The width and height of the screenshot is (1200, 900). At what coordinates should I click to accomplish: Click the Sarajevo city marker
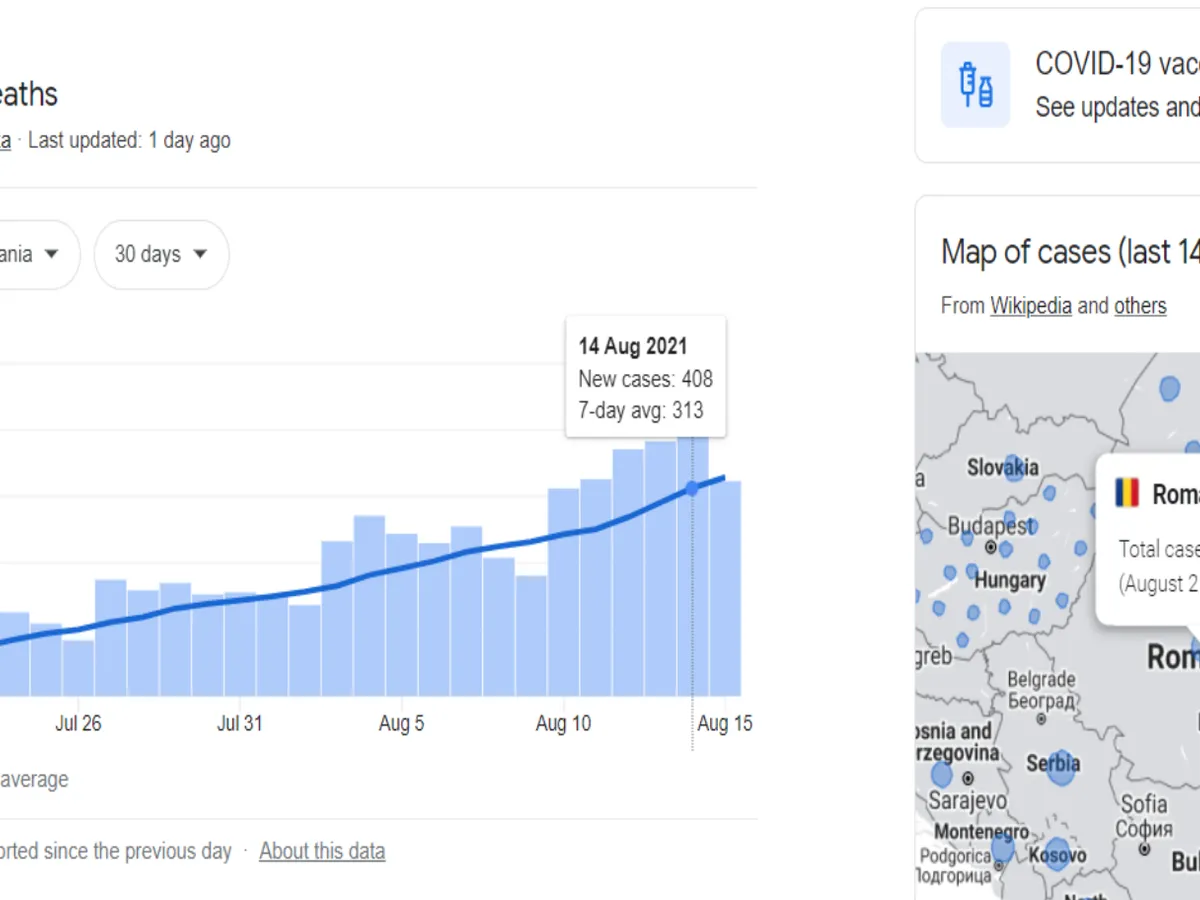point(968,778)
